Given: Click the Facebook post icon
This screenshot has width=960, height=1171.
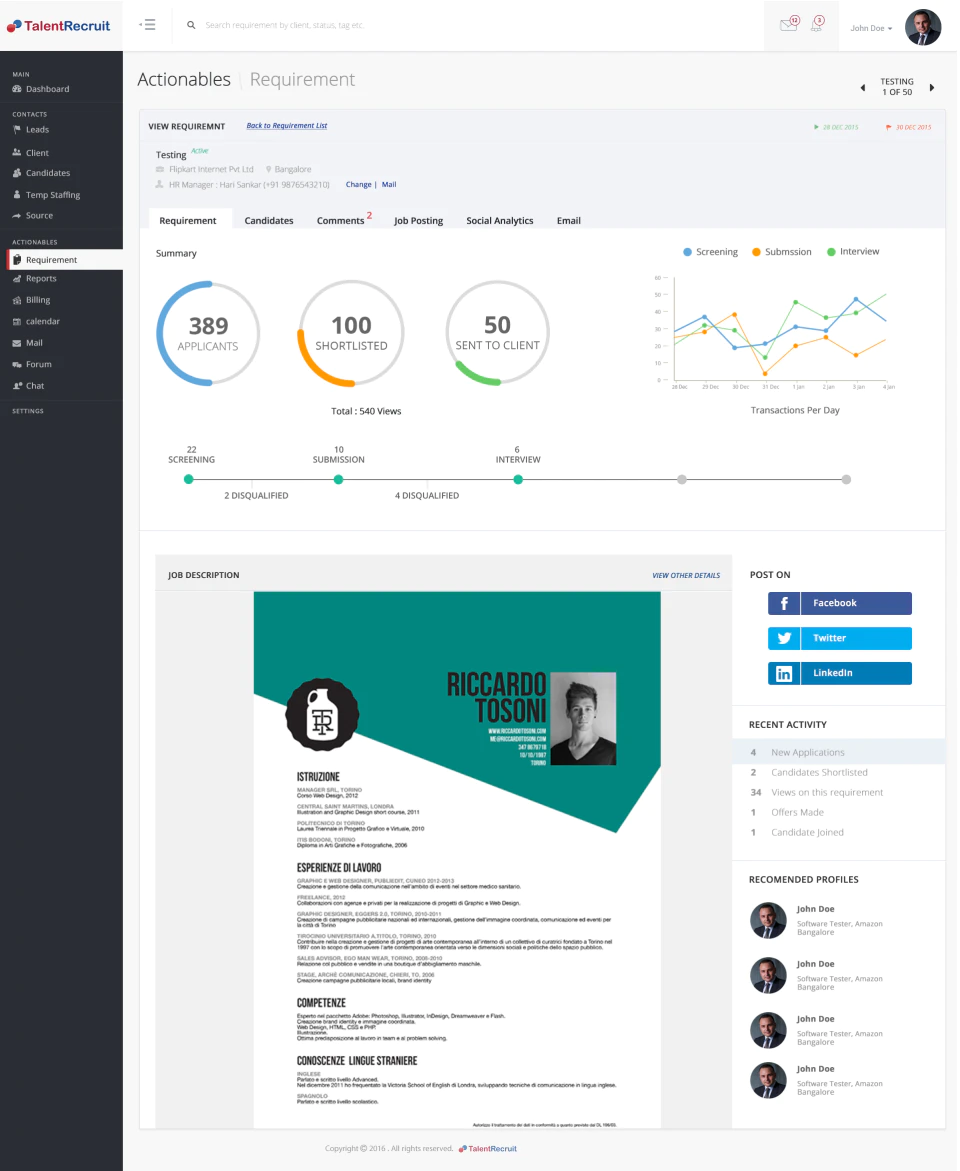Looking at the screenshot, I should pyautogui.click(x=785, y=603).
